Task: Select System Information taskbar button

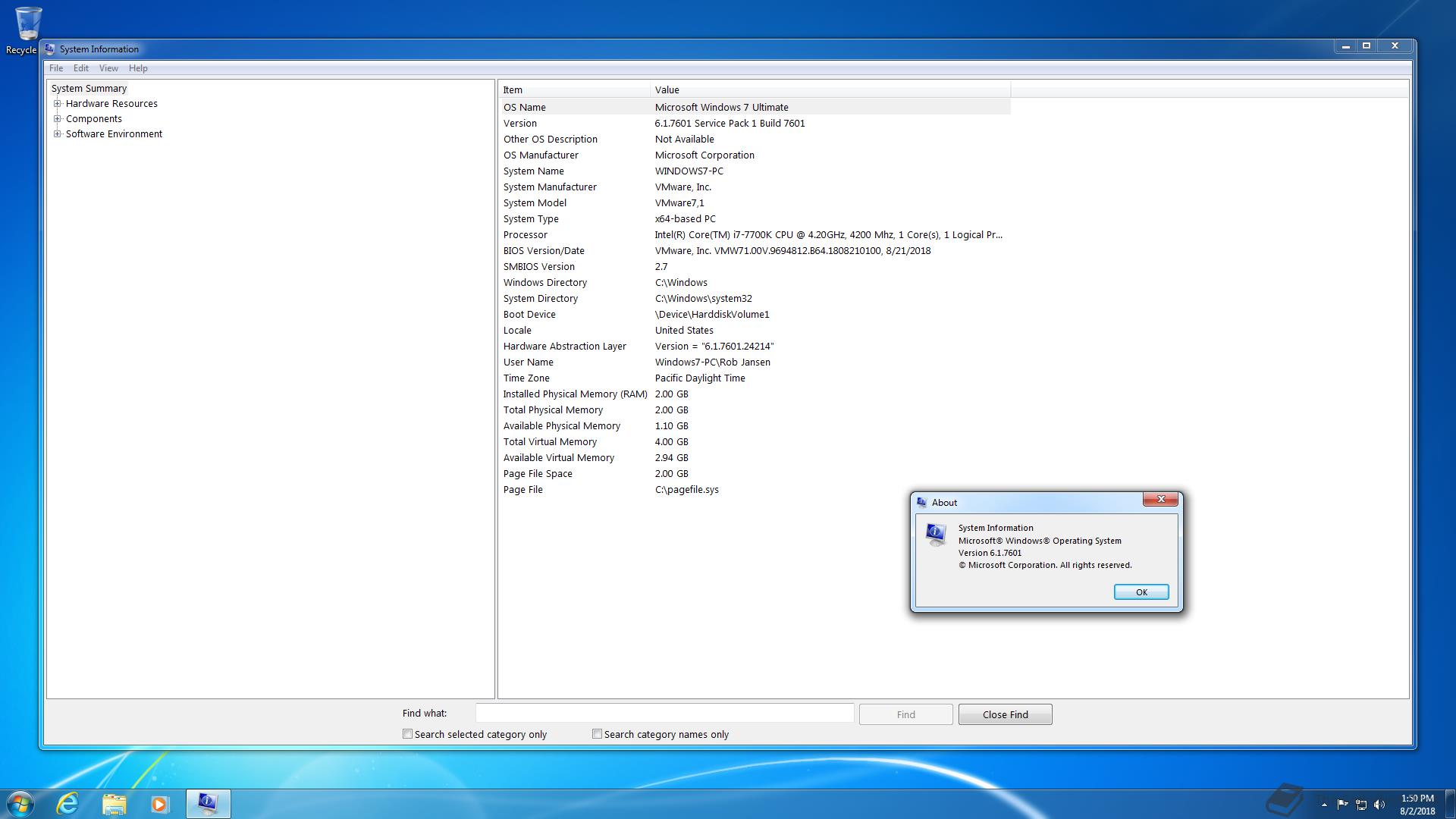Action: click(x=208, y=804)
